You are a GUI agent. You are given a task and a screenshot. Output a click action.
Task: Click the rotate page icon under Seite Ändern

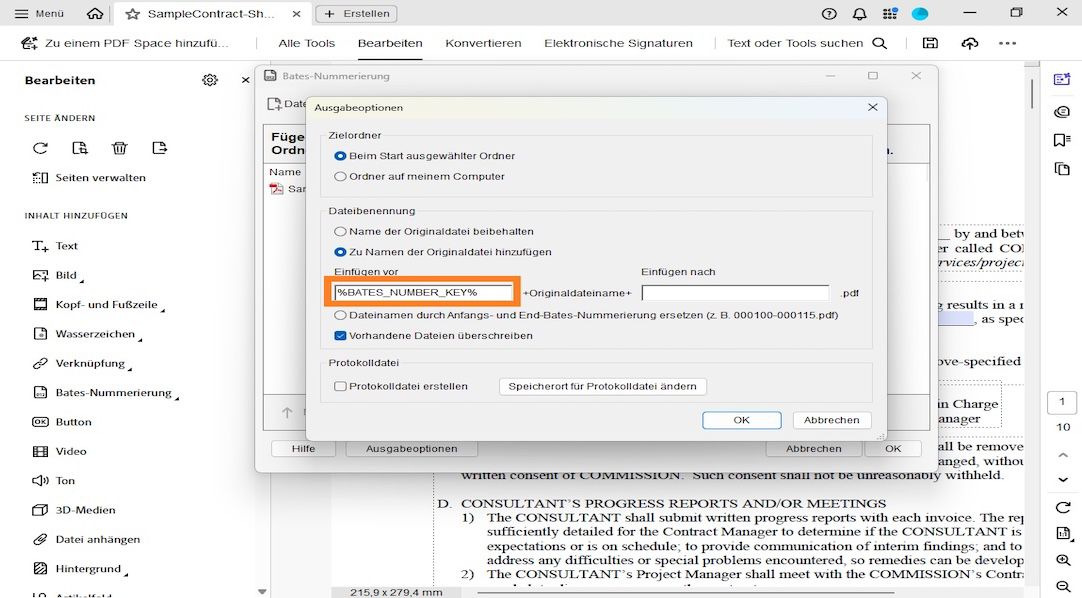[x=40, y=148]
